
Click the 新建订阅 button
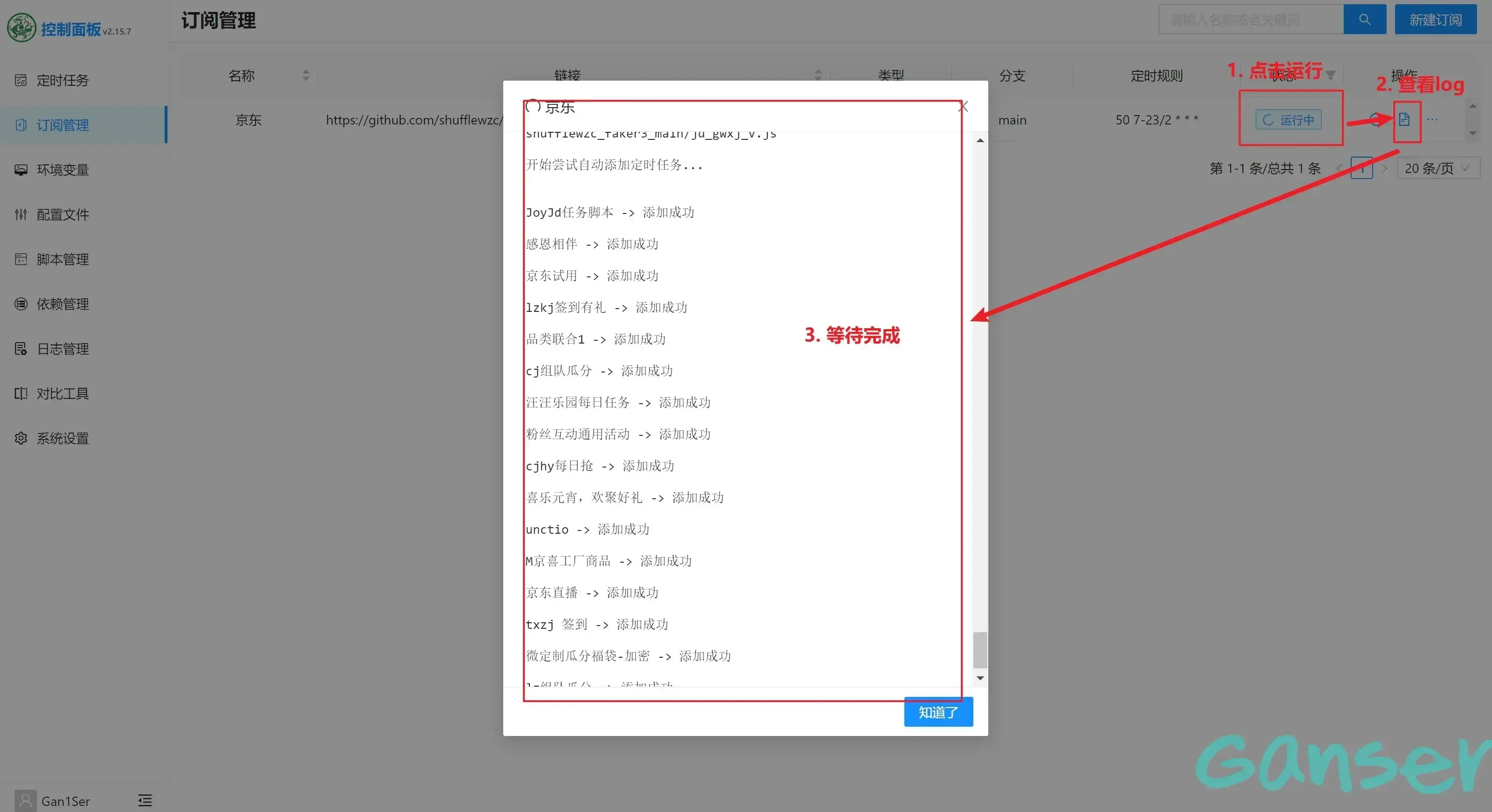point(1435,20)
